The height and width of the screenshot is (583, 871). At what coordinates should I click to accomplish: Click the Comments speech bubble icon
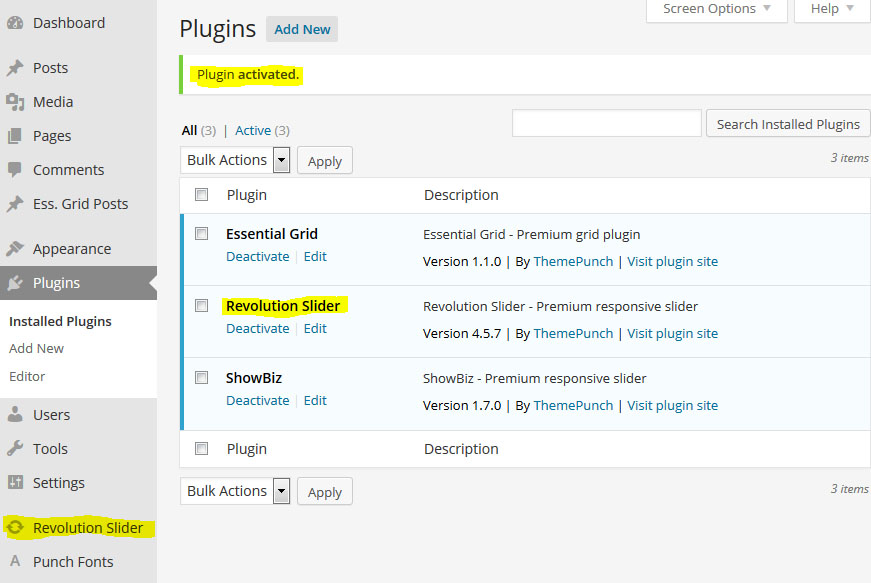point(15,170)
